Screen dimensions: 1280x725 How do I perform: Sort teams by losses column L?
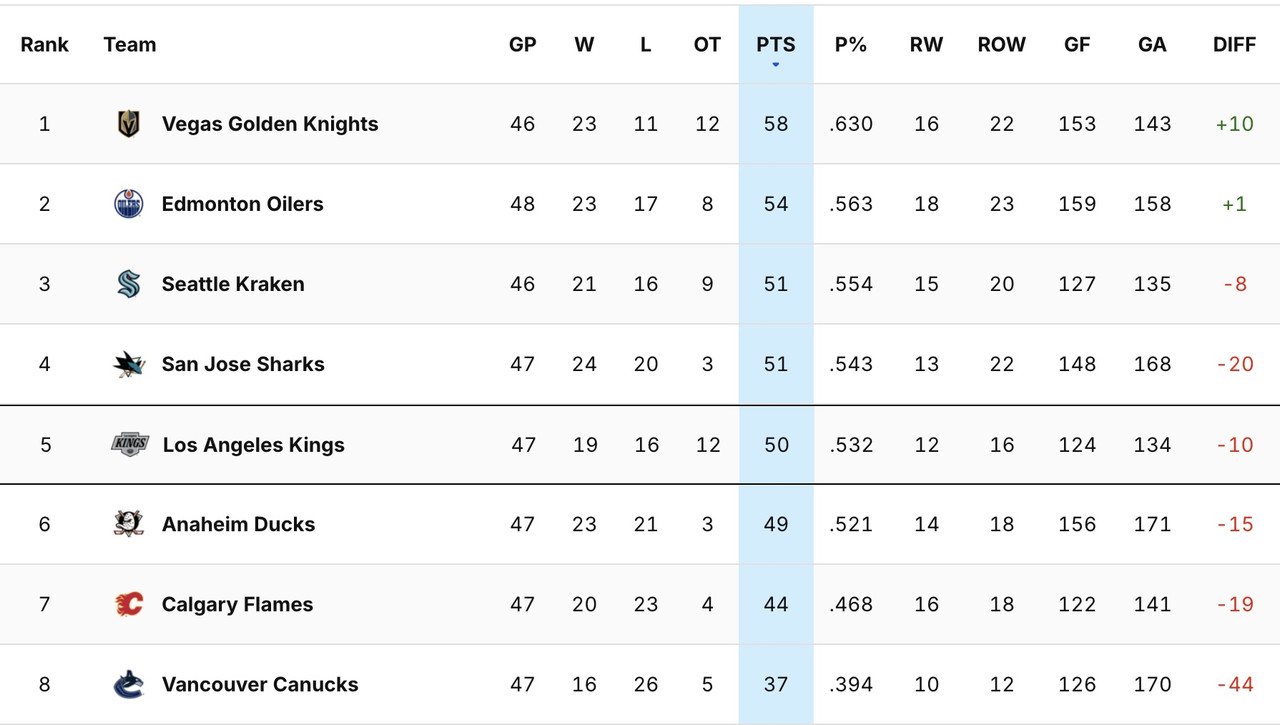(x=646, y=44)
